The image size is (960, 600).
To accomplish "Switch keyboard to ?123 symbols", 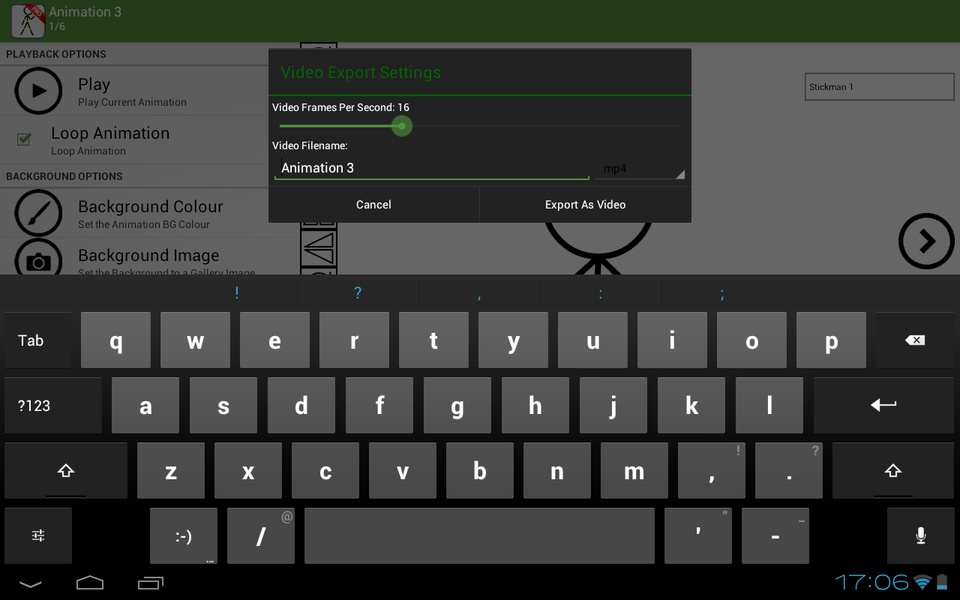I will [53, 405].
